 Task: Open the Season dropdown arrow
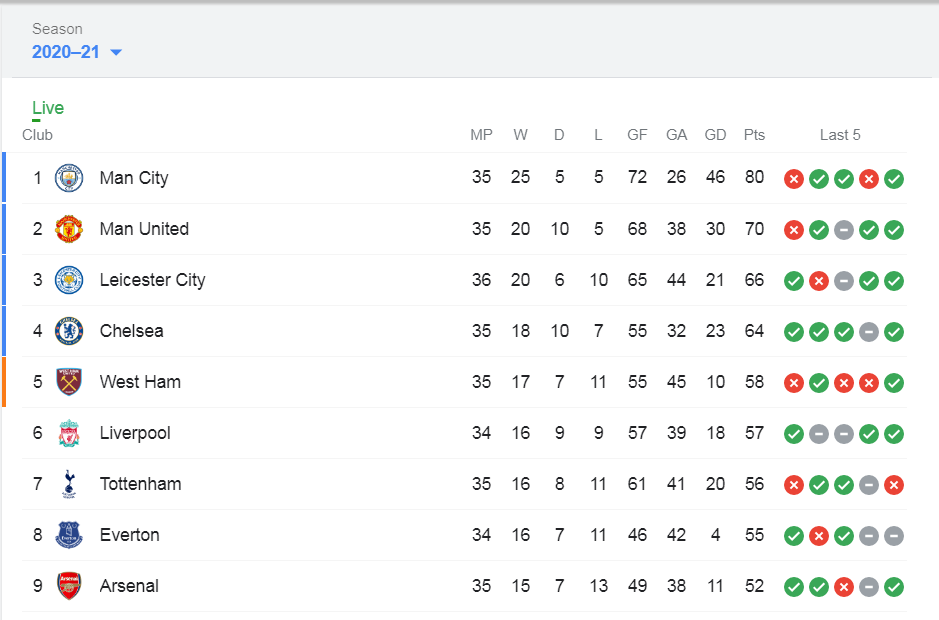pyautogui.click(x=116, y=53)
